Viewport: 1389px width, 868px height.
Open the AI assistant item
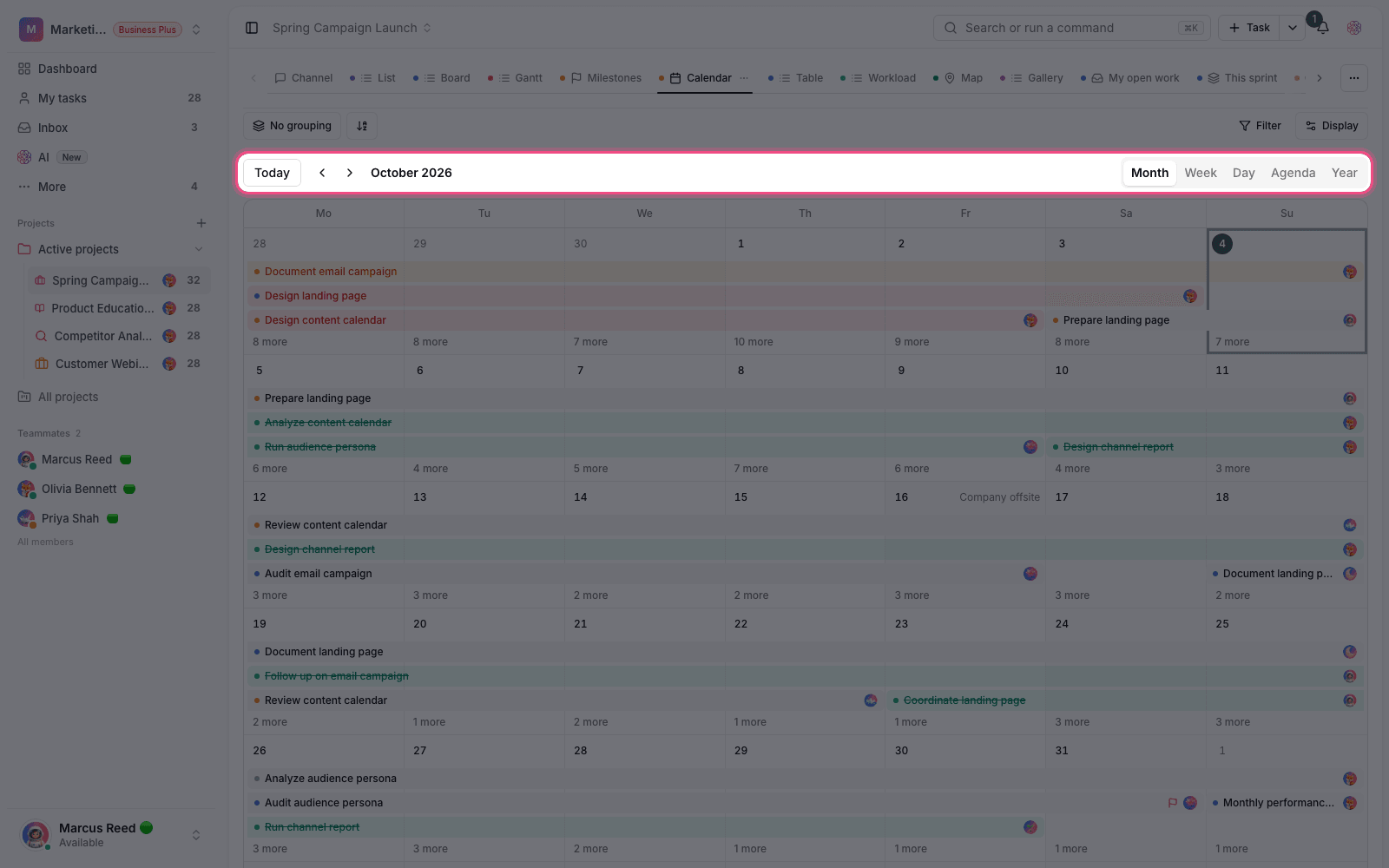[109, 157]
